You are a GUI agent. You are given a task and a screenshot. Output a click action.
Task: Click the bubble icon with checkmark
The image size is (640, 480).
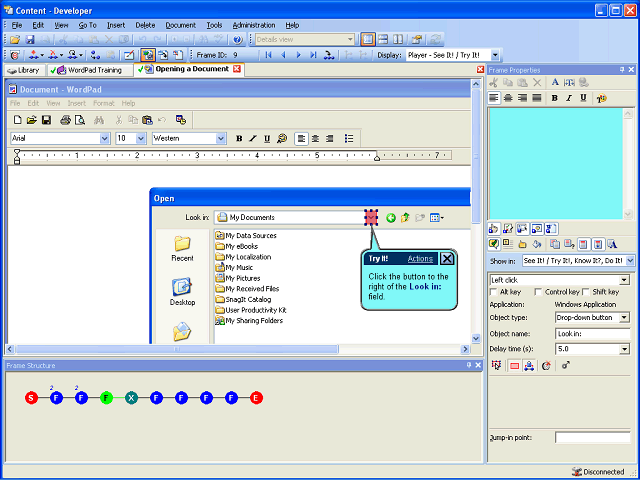click(x=493, y=244)
